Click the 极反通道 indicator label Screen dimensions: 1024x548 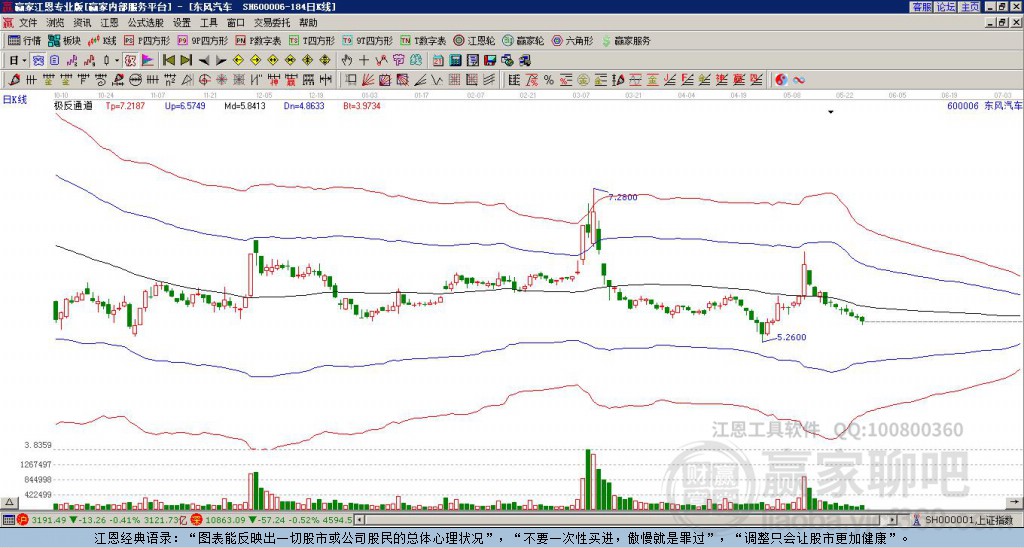click(73, 105)
